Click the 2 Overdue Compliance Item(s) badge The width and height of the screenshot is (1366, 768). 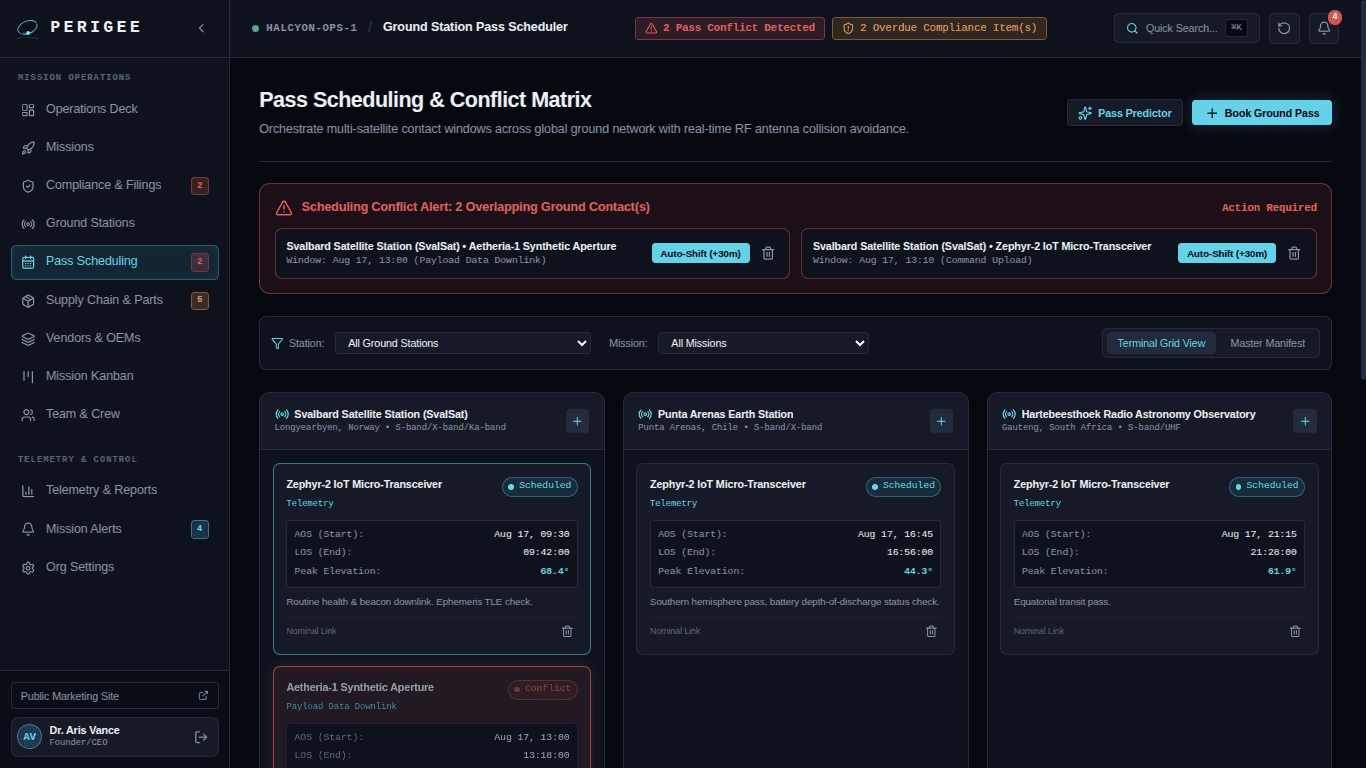(939, 28)
